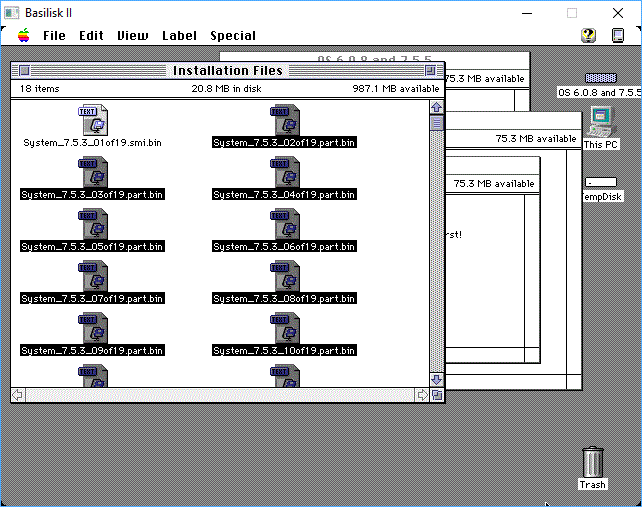Click the horizontal scroll left arrow
The image size is (642, 507).
pos(18,395)
